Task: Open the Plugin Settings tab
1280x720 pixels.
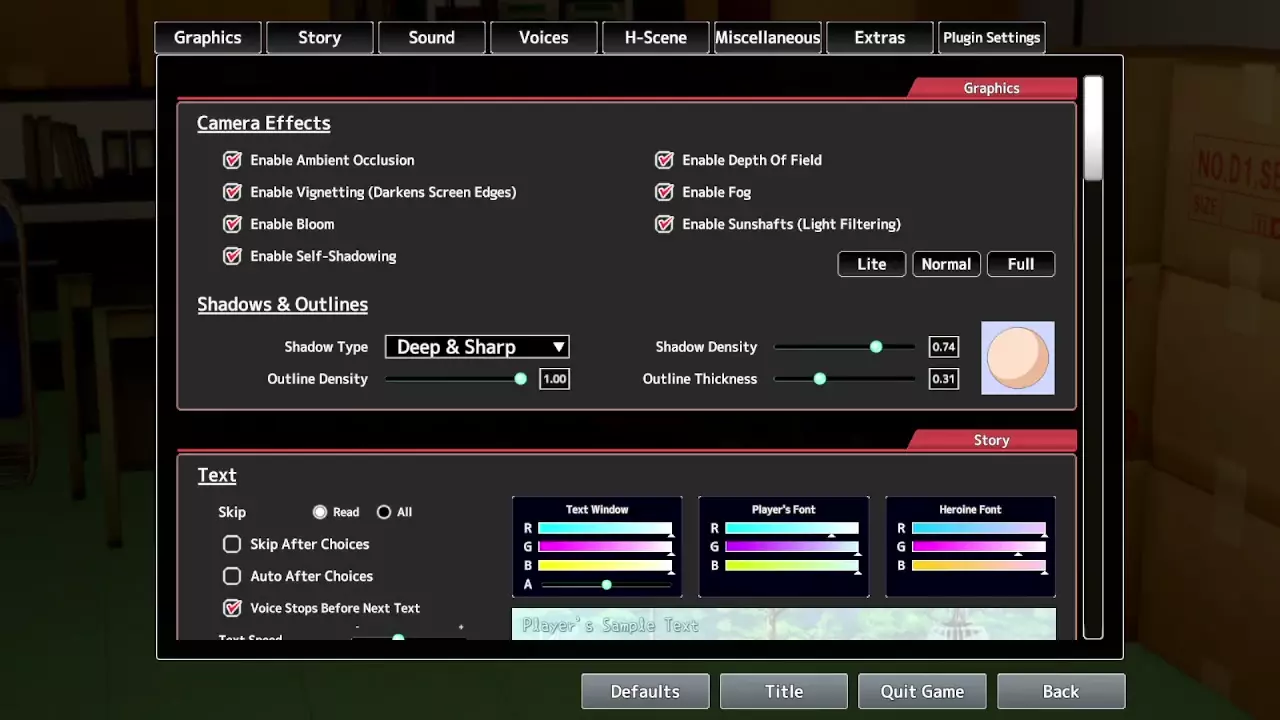Action: pos(991,38)
